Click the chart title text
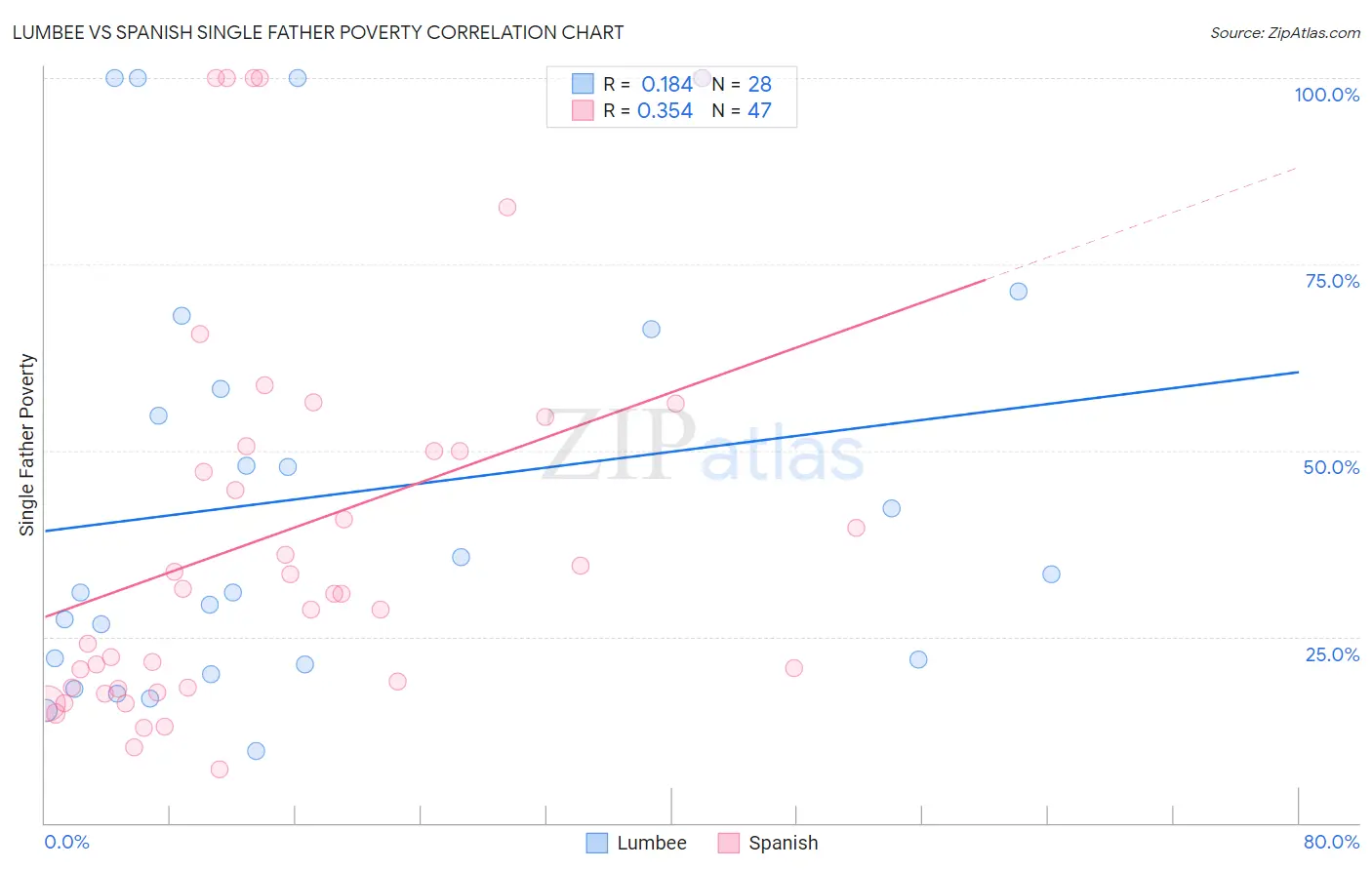 point(318,32)
